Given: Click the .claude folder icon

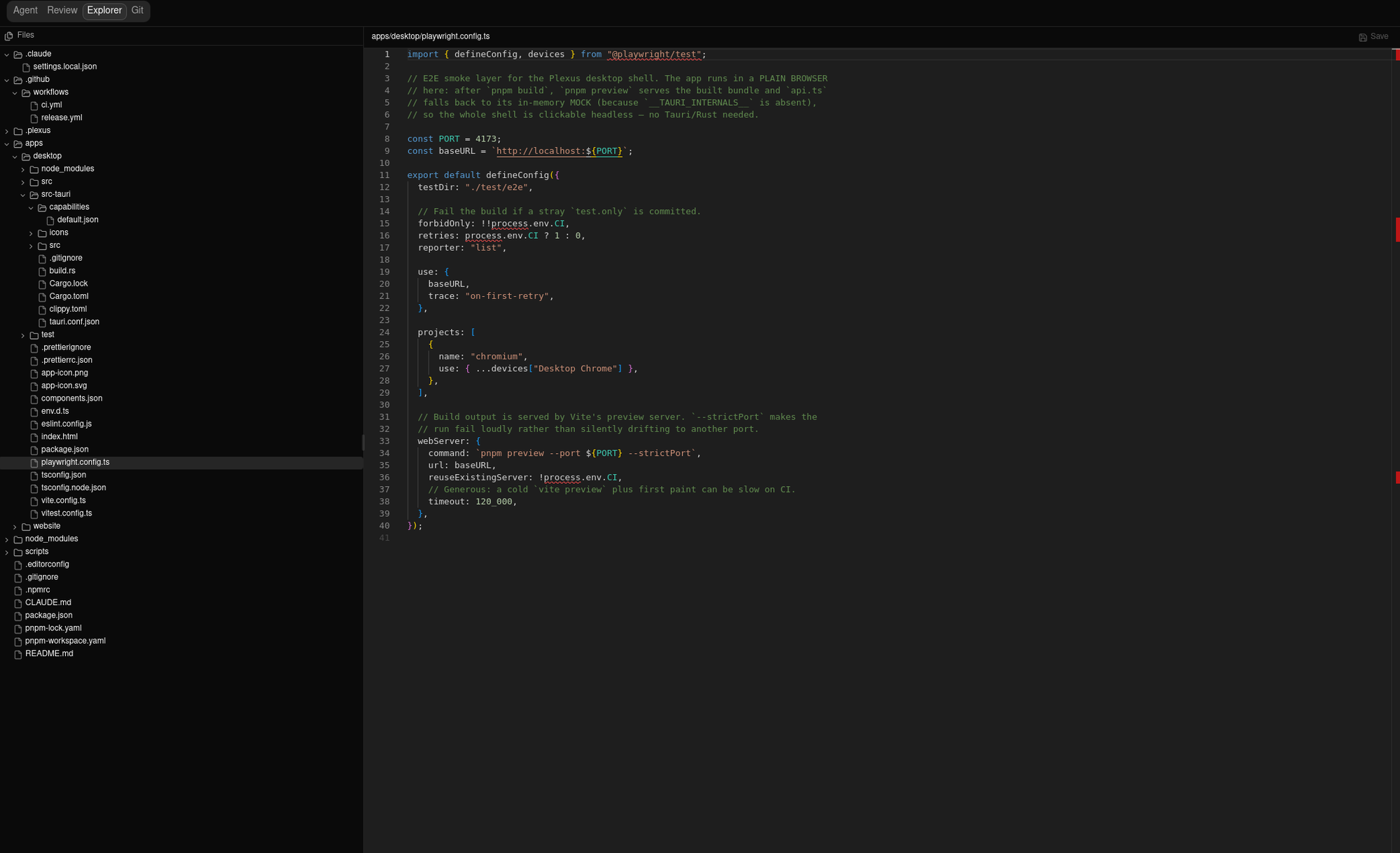Looking at the screenshot, I should pyautogui.click(x=18, y=54).
